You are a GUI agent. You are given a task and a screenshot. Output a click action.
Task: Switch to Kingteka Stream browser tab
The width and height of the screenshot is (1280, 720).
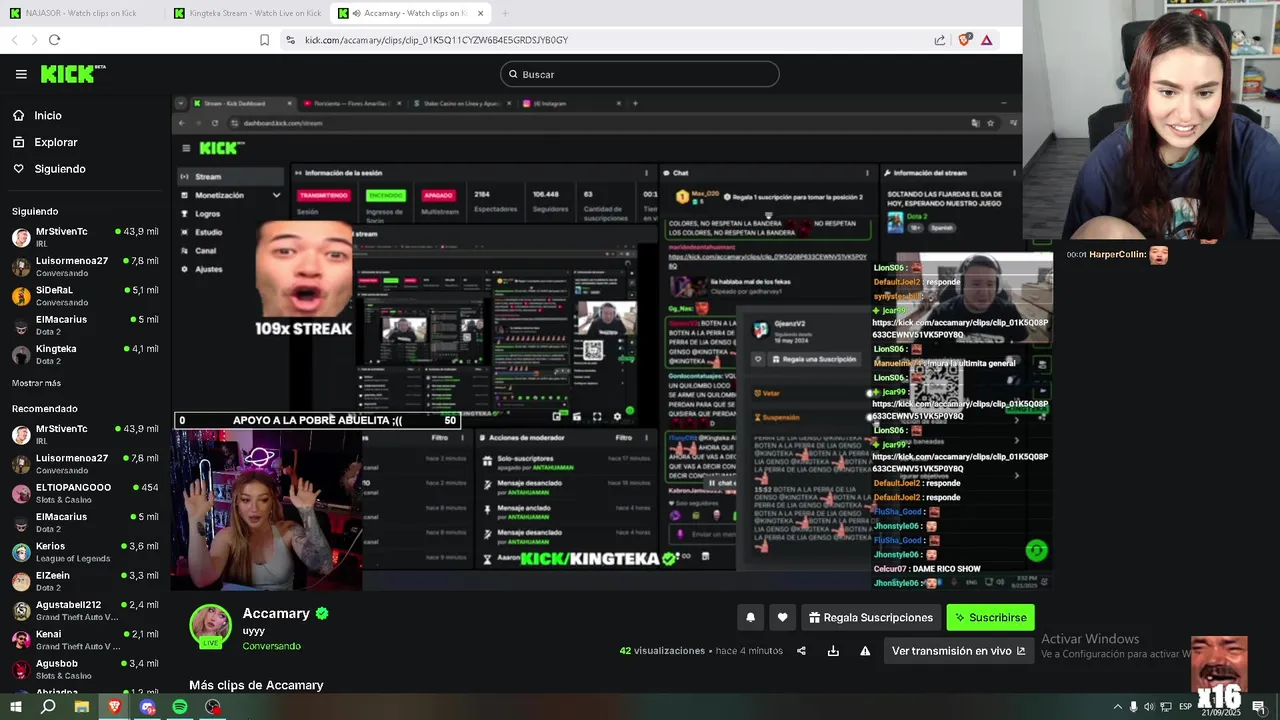point(247,13)
